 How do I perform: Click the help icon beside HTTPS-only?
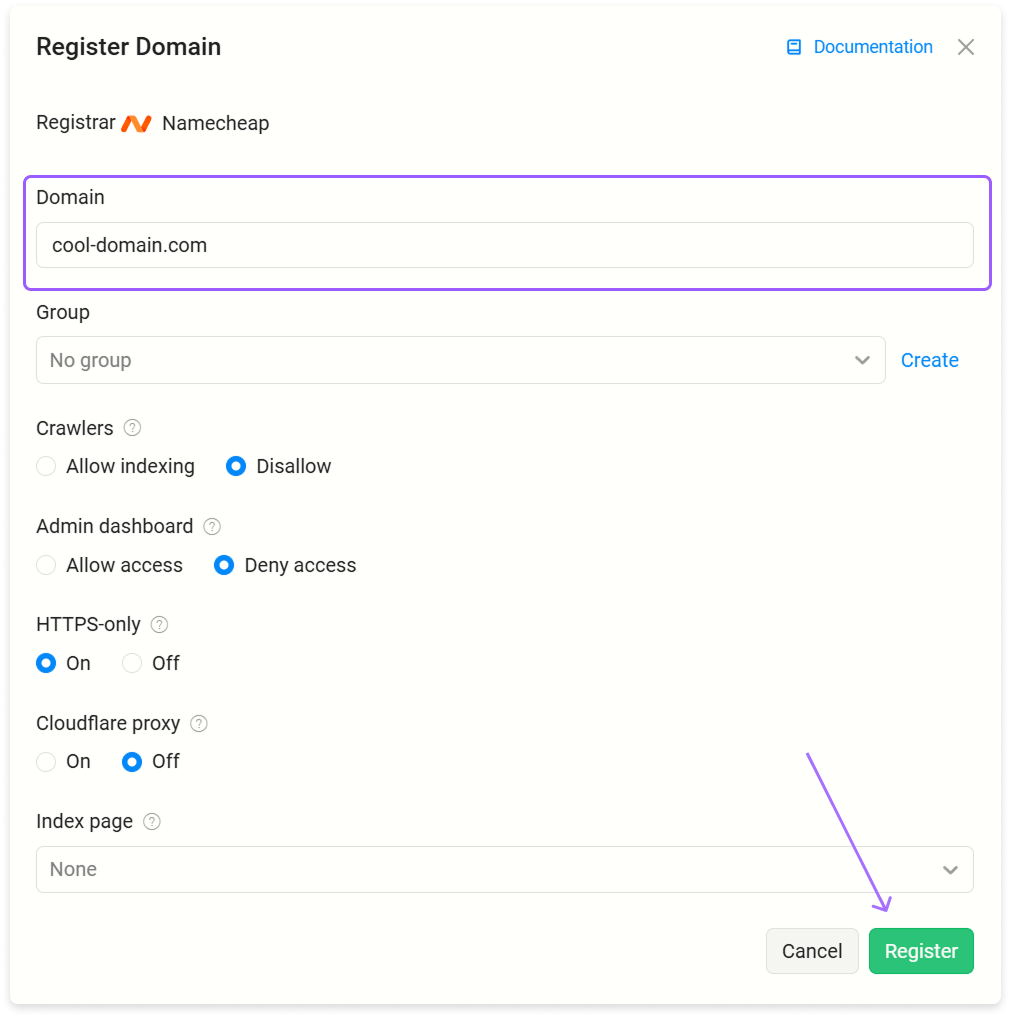coord(159,625)
